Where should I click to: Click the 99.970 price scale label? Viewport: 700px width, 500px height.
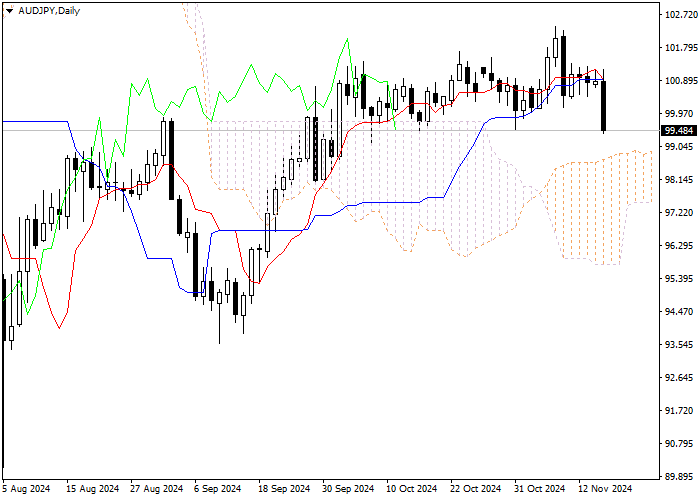681,114
